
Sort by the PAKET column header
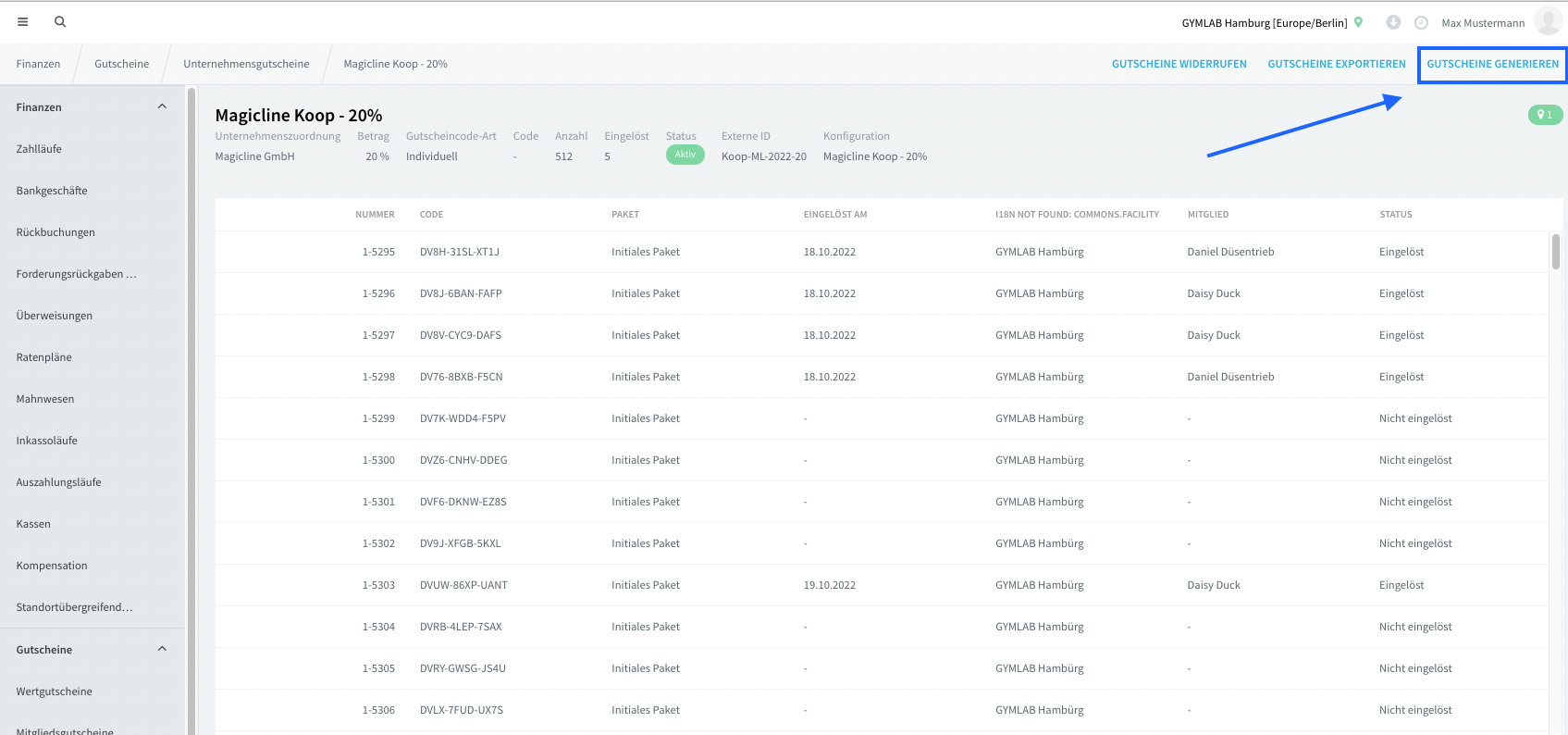(x=625, y=215)
